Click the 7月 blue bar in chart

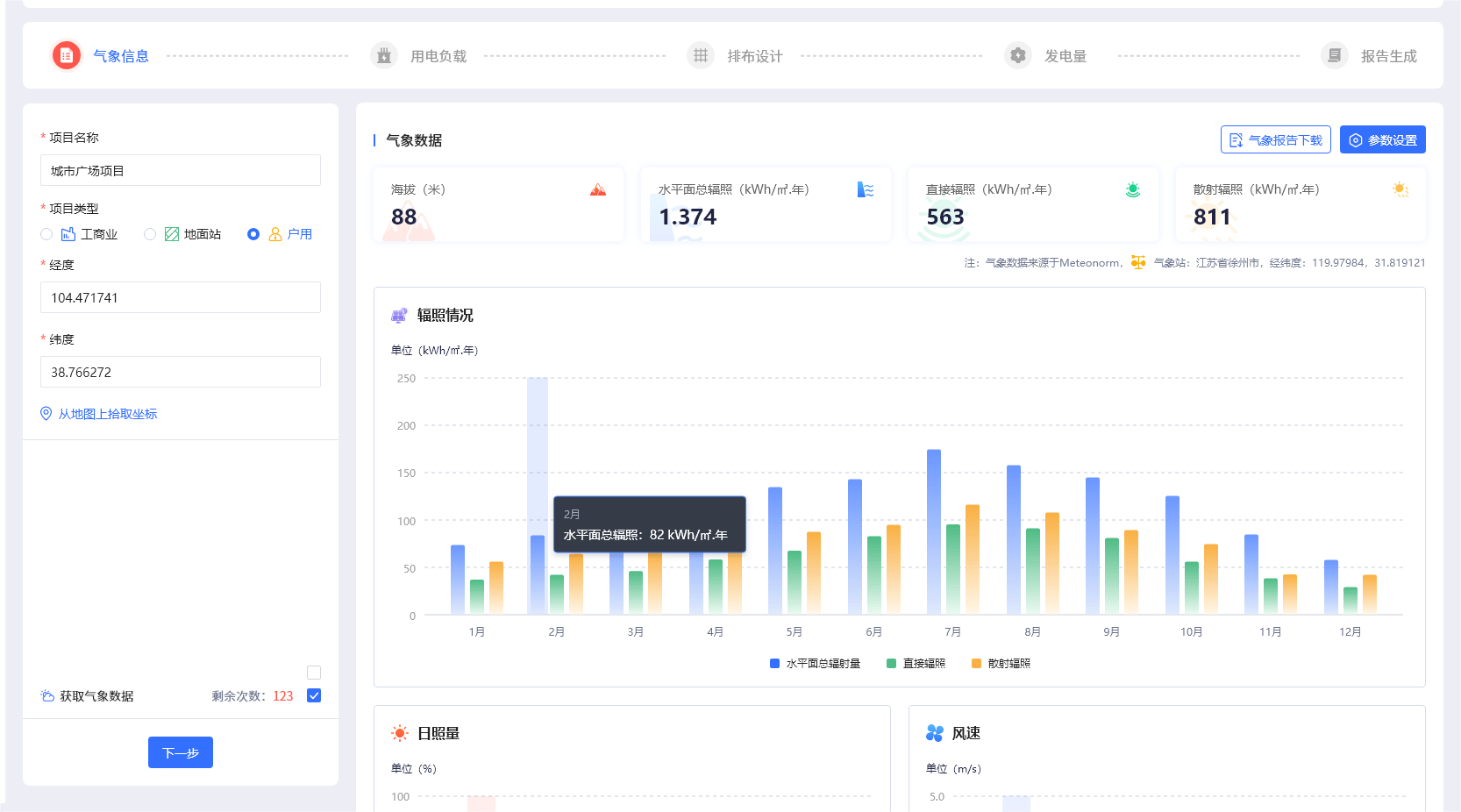[x=934, y=532]
